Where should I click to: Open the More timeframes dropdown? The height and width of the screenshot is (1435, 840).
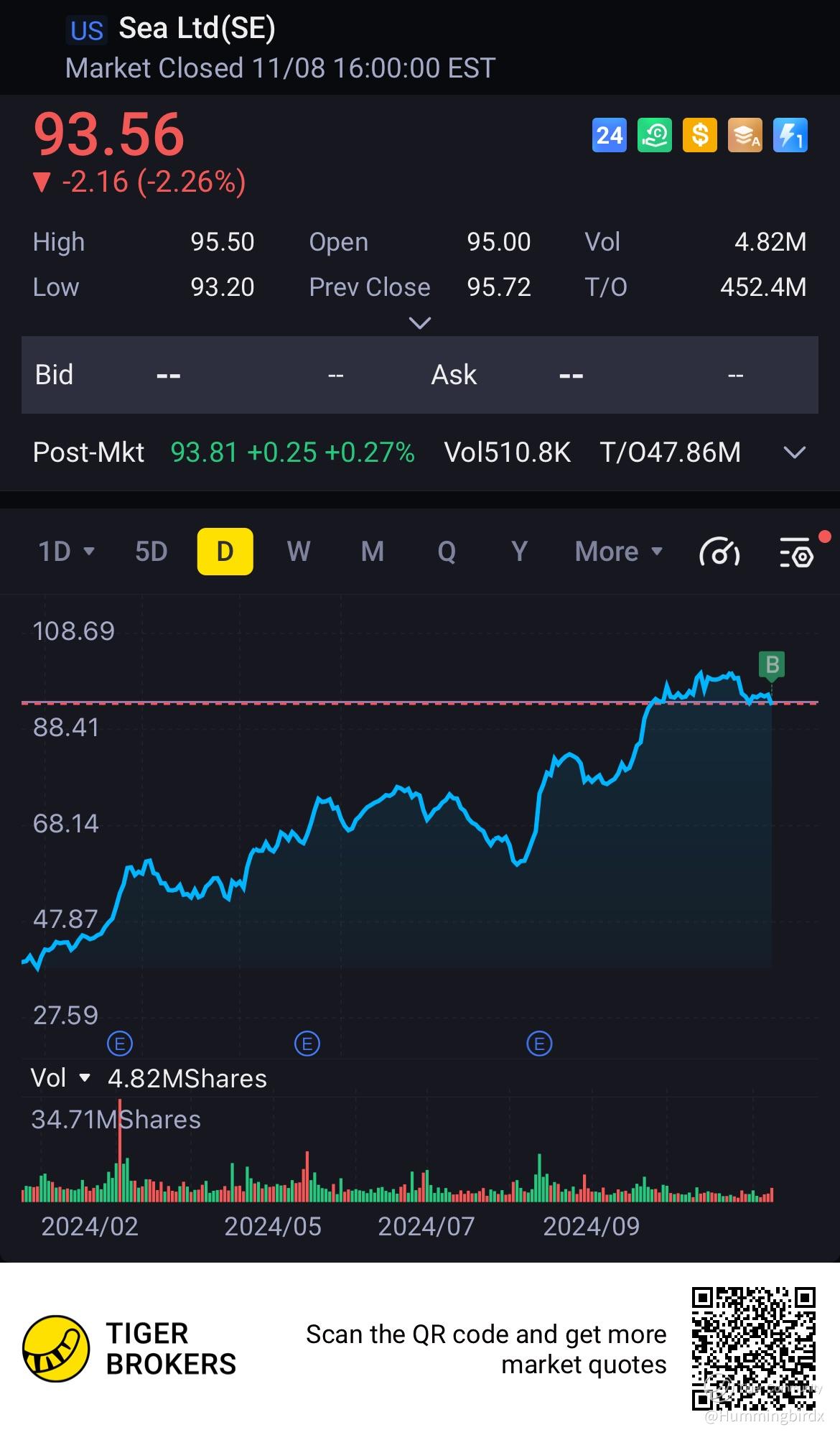click(x=619, y=552)
